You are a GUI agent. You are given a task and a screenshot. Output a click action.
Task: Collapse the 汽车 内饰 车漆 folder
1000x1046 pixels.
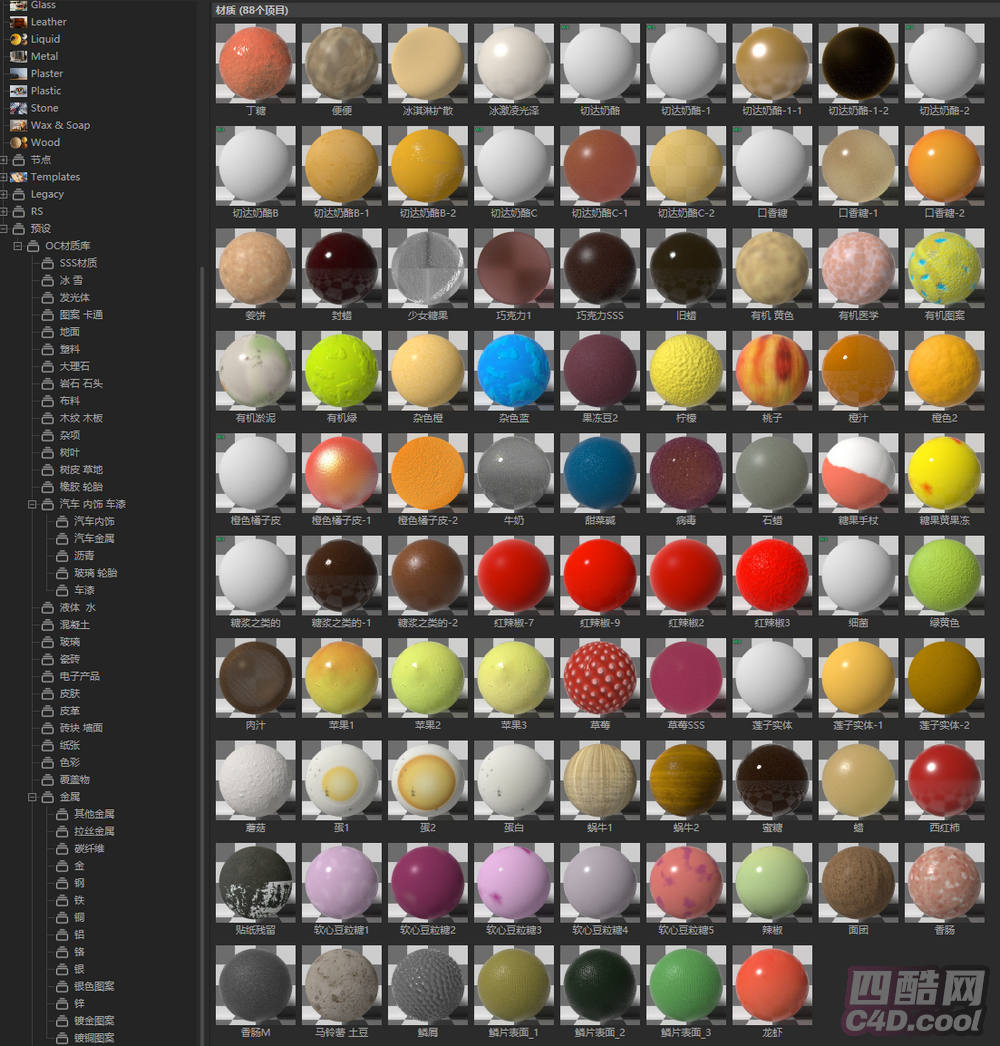[x=32, y=504]
